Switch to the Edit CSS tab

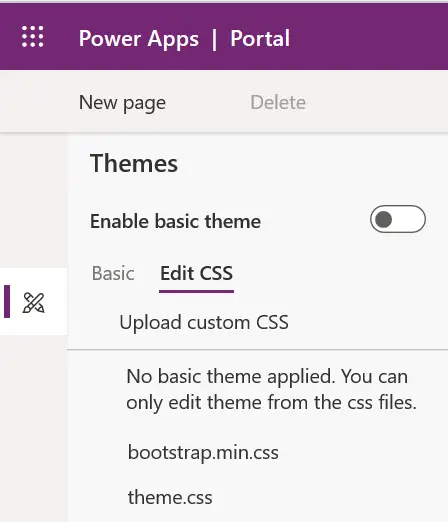click(x=196, y=273)
